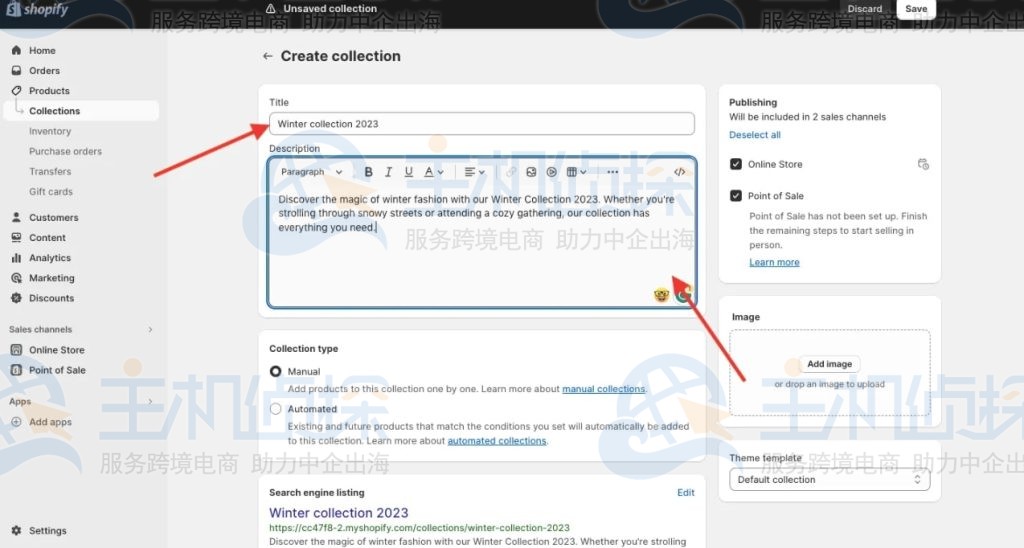Click the text color A icon

tap(428, 172)
